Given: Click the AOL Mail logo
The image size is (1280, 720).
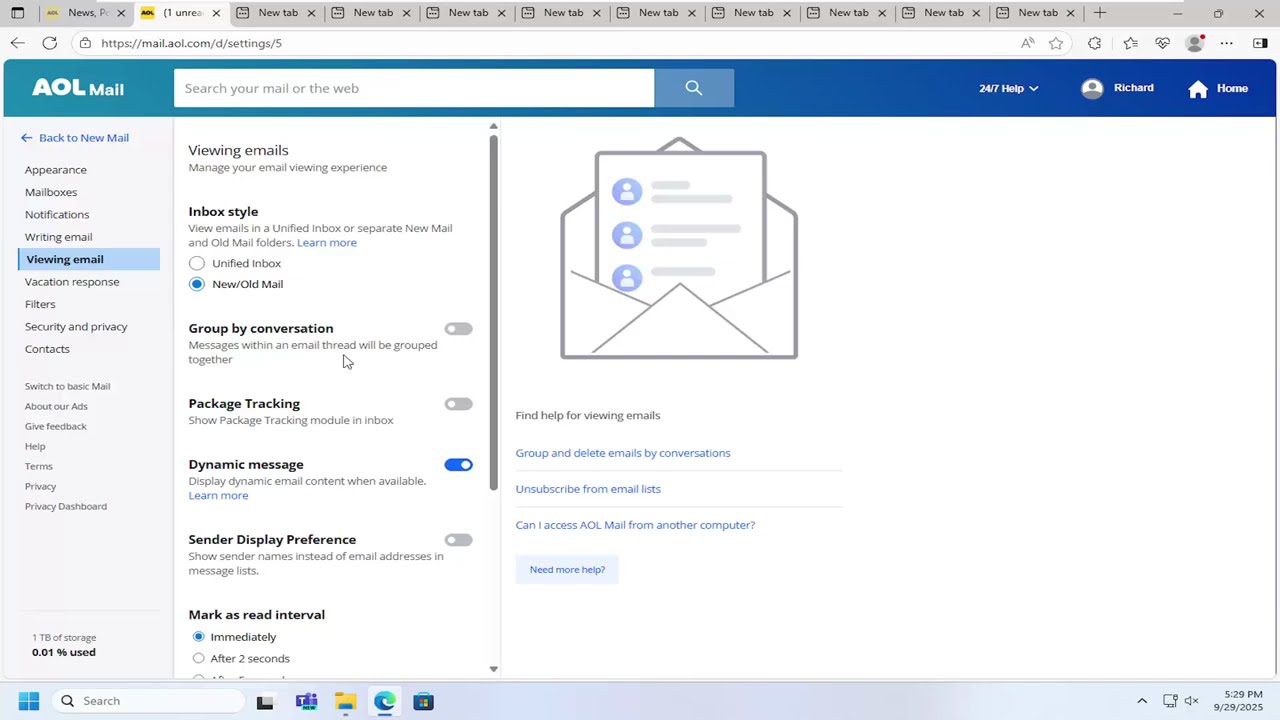Looking at the screenshot, I should (78, 88).
